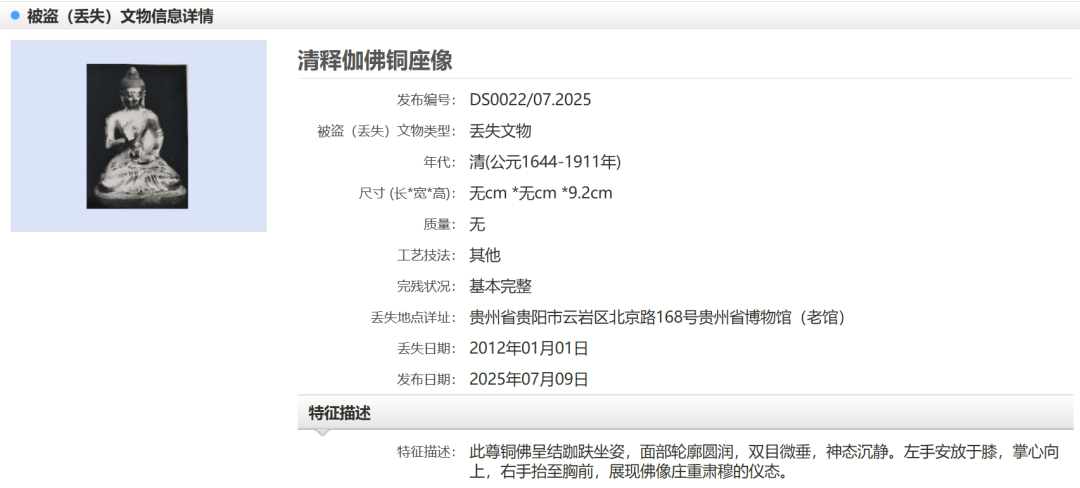
Task: Select the 特征描述 section header tab
Action: [340, 413]
